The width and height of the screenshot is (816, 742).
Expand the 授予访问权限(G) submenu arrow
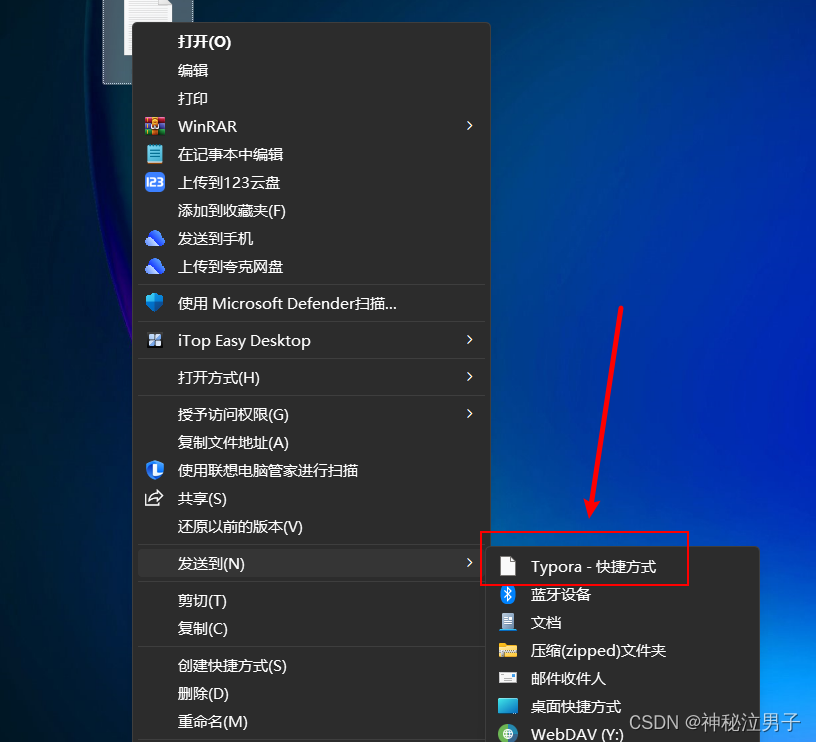click(x=469, y=414)
